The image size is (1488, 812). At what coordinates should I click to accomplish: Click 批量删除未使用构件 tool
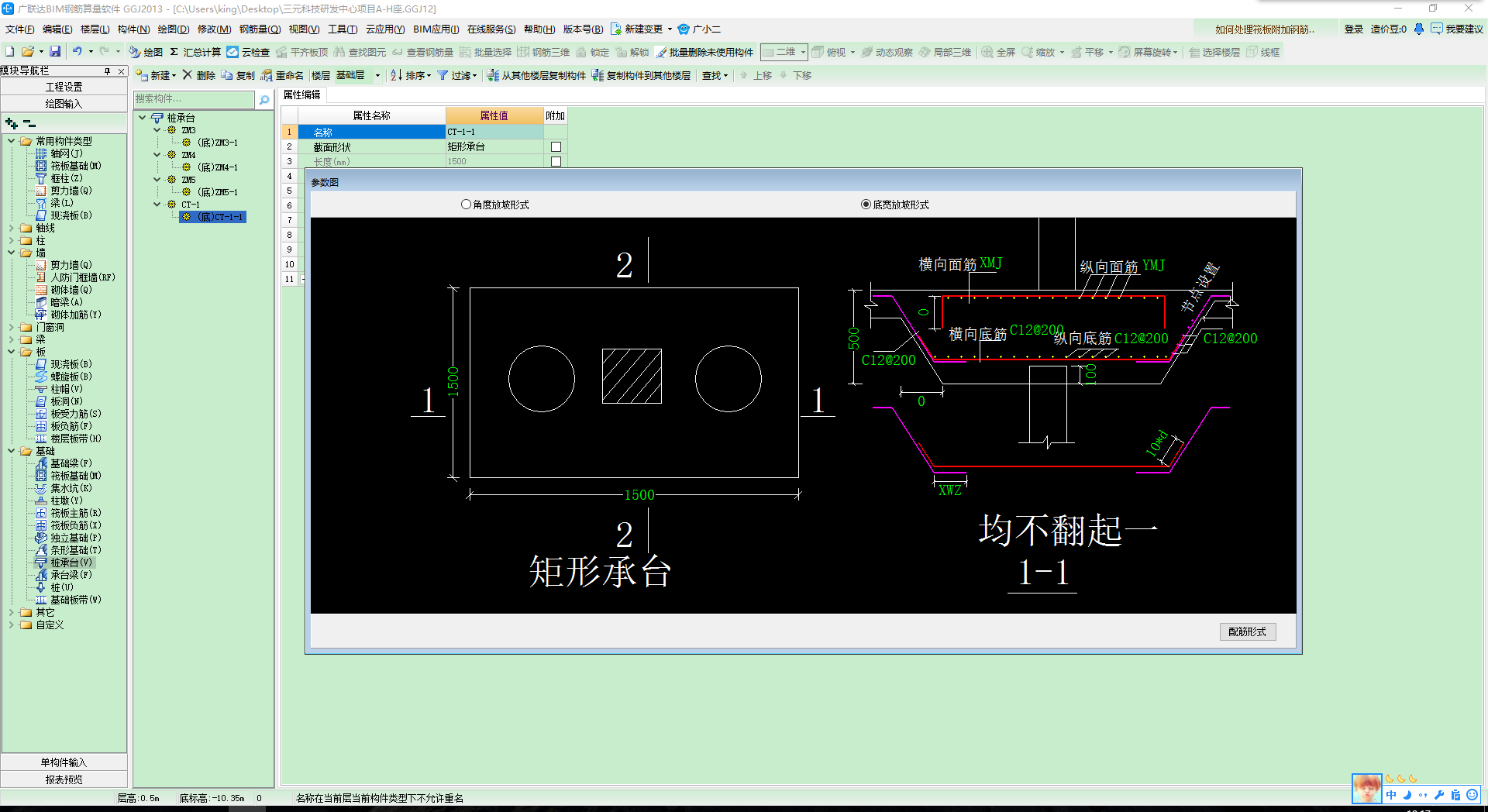pyautogui.click(x=704, y=52)
